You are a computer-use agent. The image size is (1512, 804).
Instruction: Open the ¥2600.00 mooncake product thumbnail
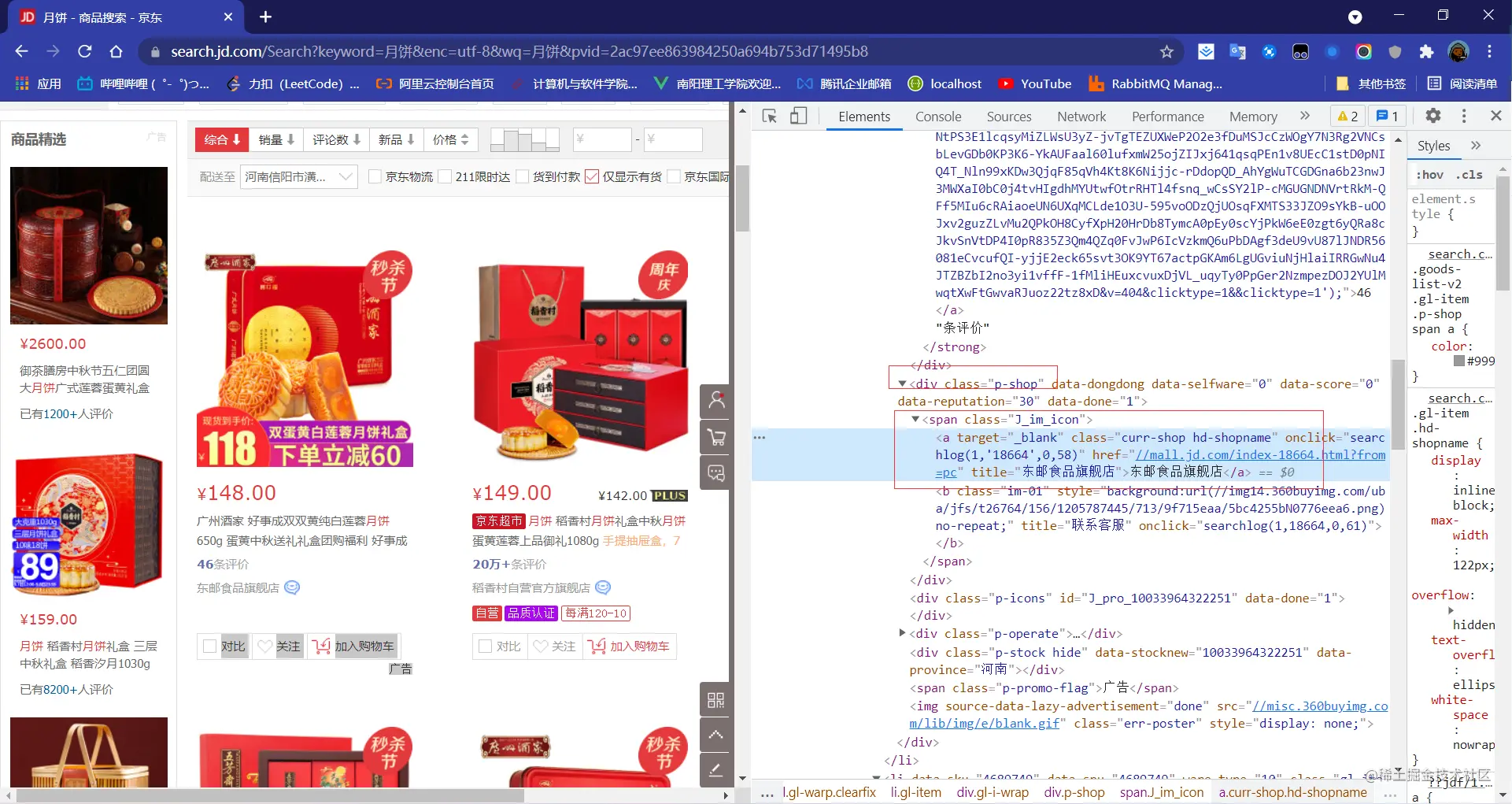click(x=89, y=246)
